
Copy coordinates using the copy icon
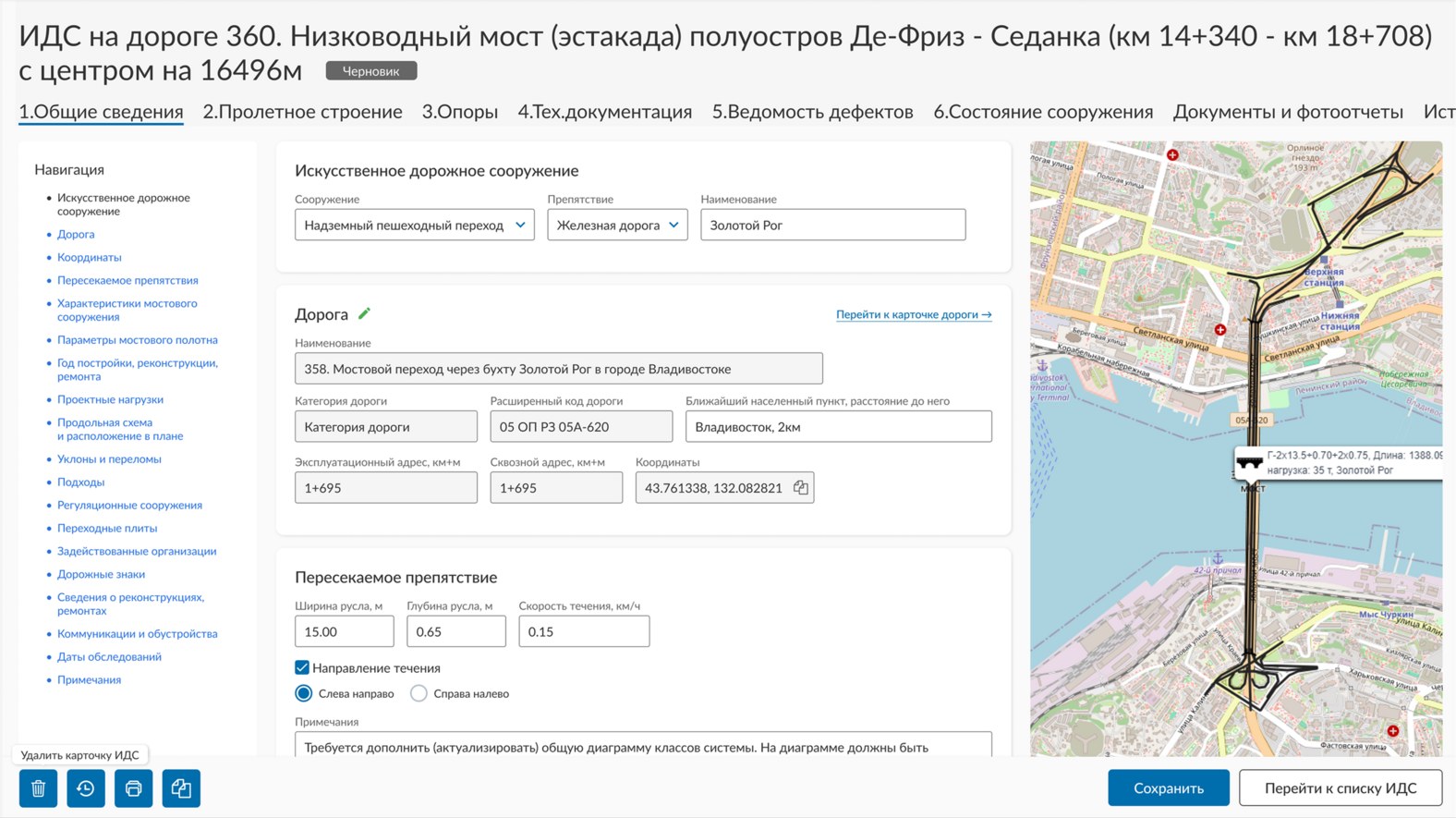coord(800,487)
